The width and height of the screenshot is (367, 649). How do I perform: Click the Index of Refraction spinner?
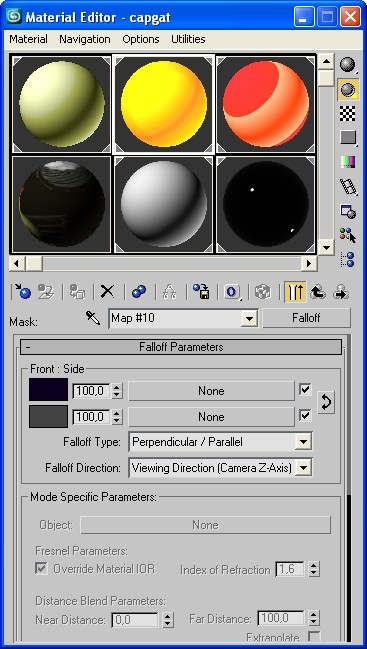tap(314, 570)
